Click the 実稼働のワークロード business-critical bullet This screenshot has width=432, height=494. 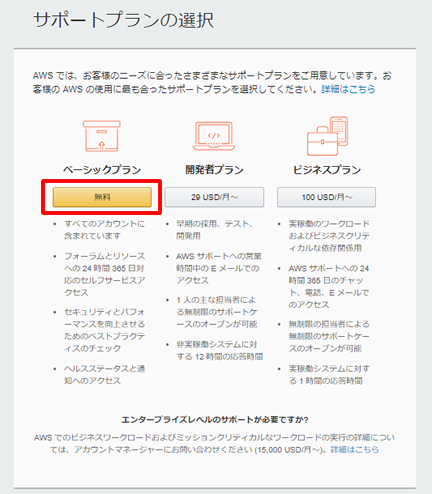[x=329, y=236]
